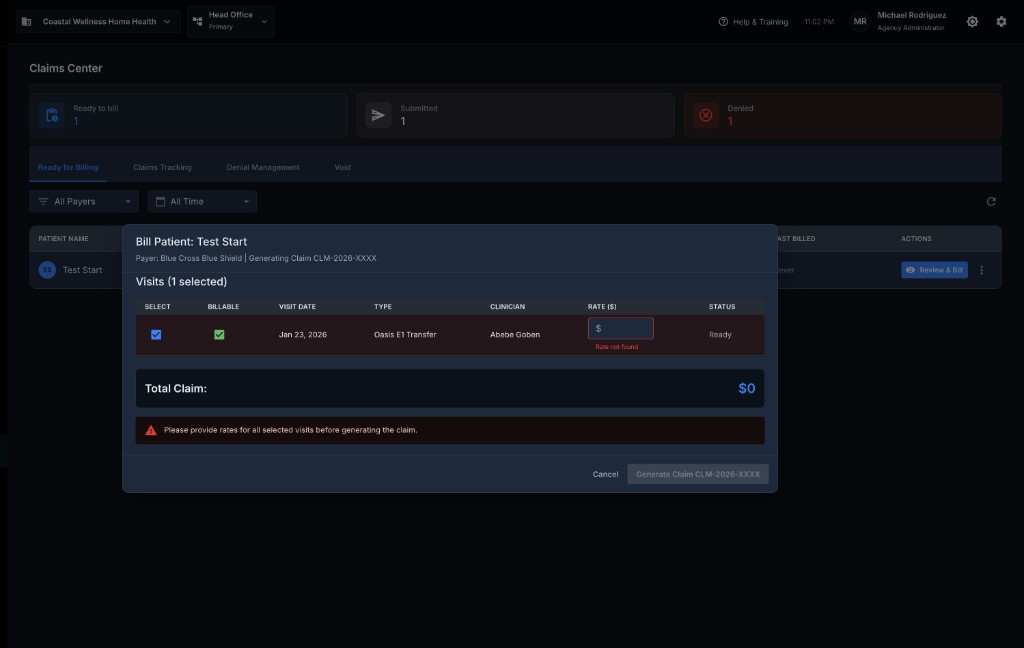Image resolution: width=1024 pixels, height=648 pixels.
Task: Click the agency building icon beside Coastal Wellness
Action: [x=26, y=22]
